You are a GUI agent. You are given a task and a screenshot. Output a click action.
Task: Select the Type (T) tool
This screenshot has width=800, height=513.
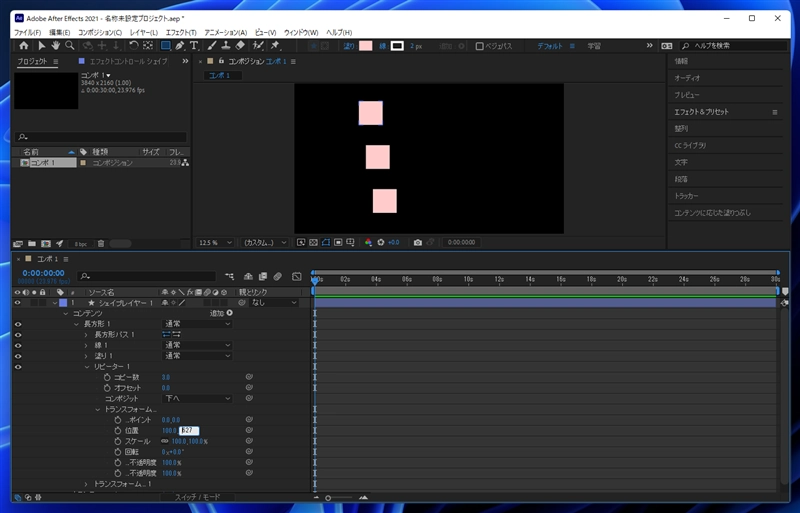coord(193,46)
